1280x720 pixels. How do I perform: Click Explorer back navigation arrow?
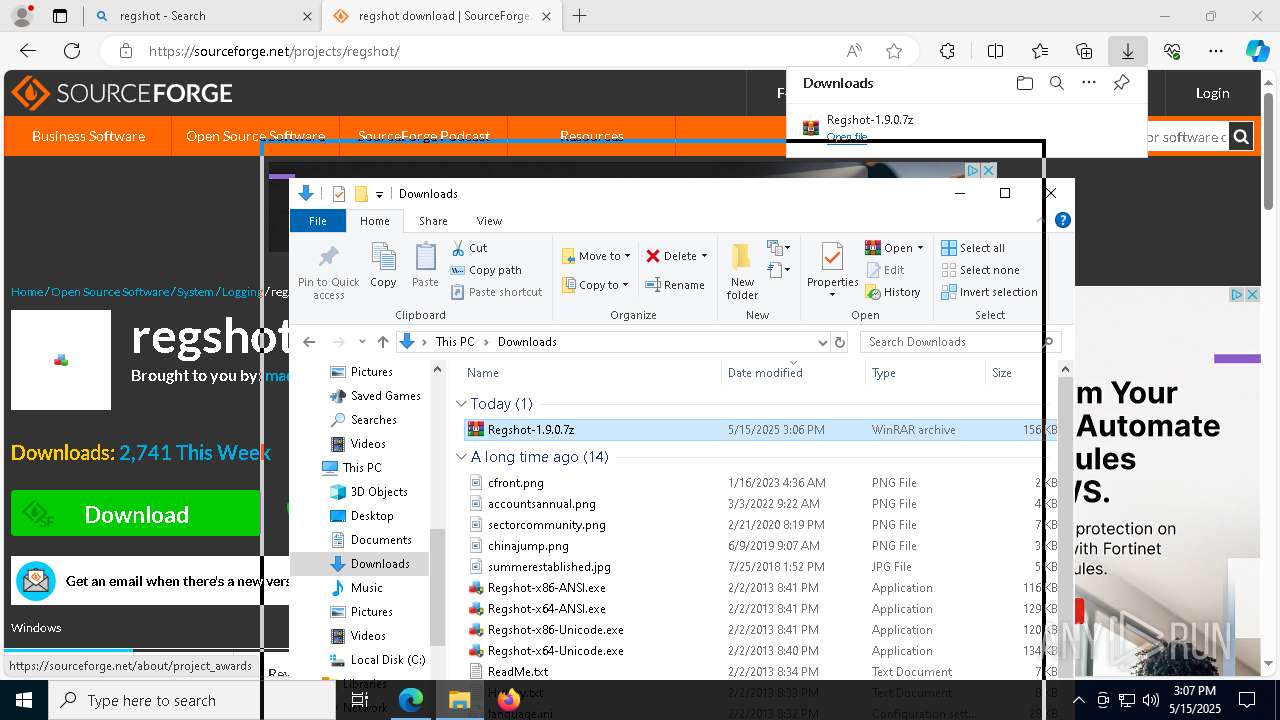(309, 342)
